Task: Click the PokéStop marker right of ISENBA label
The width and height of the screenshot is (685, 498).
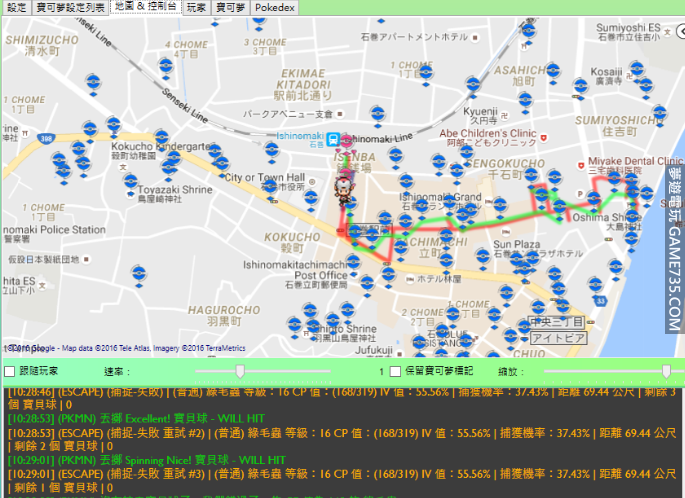Action: pyautogui.click(x=395, y=156)
